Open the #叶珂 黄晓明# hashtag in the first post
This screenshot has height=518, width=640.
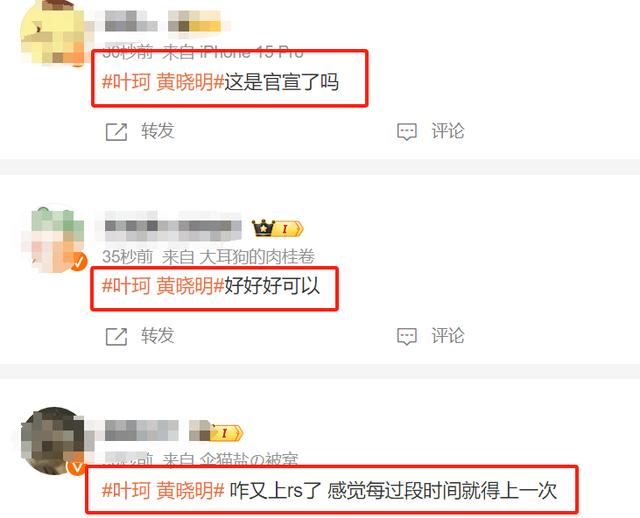click(163, 82)
